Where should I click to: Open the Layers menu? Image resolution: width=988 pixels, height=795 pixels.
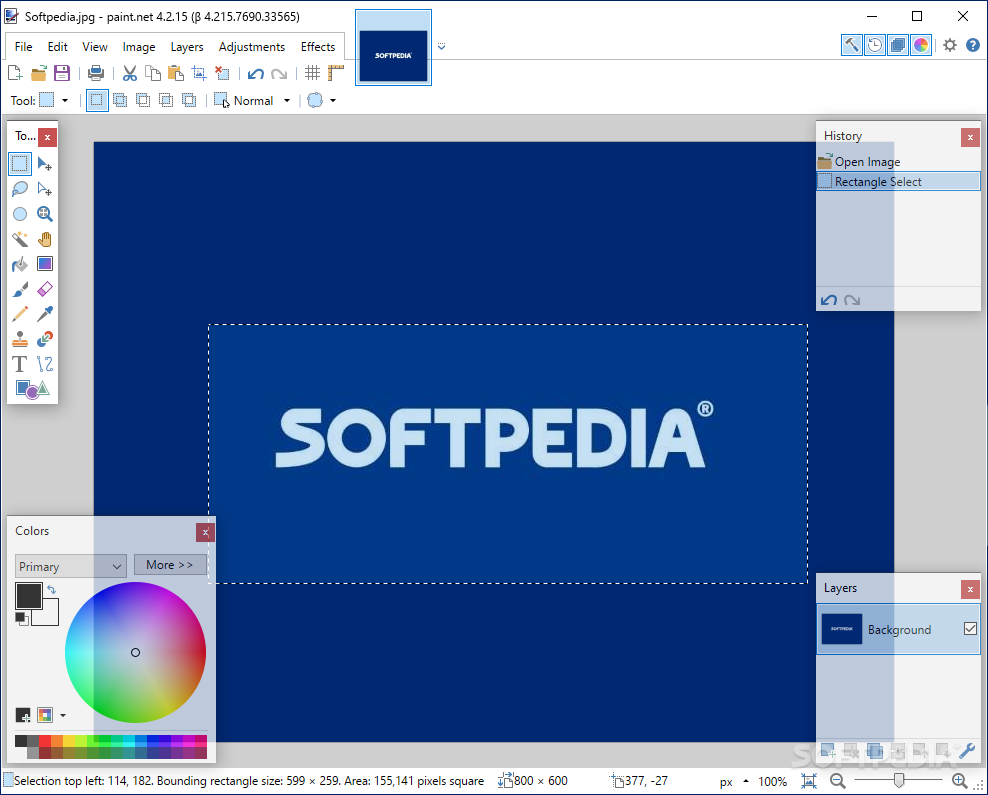click(x=187, y=47)
